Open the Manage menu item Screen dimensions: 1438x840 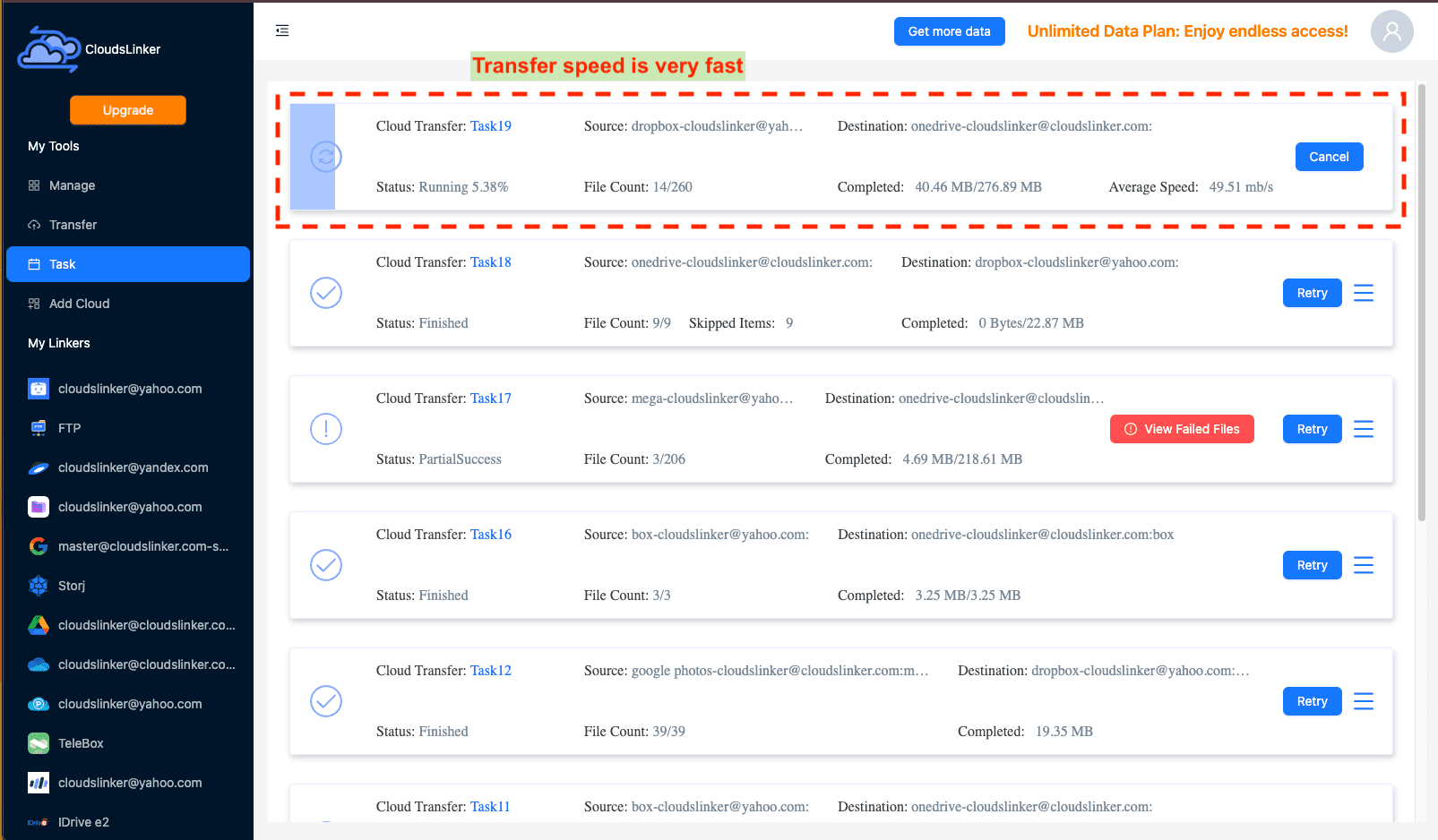click(128, 185)
